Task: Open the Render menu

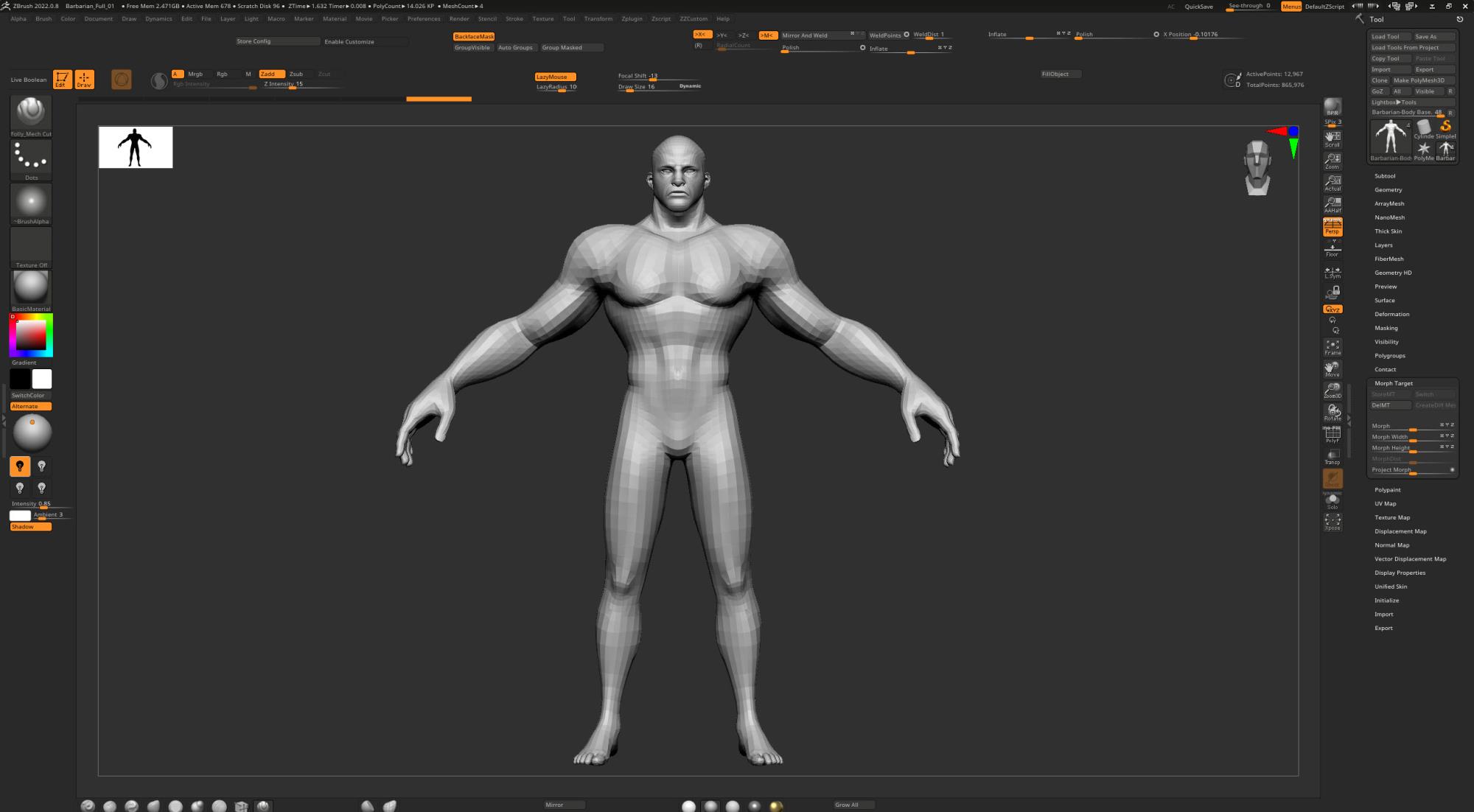Action: [459, 19]
